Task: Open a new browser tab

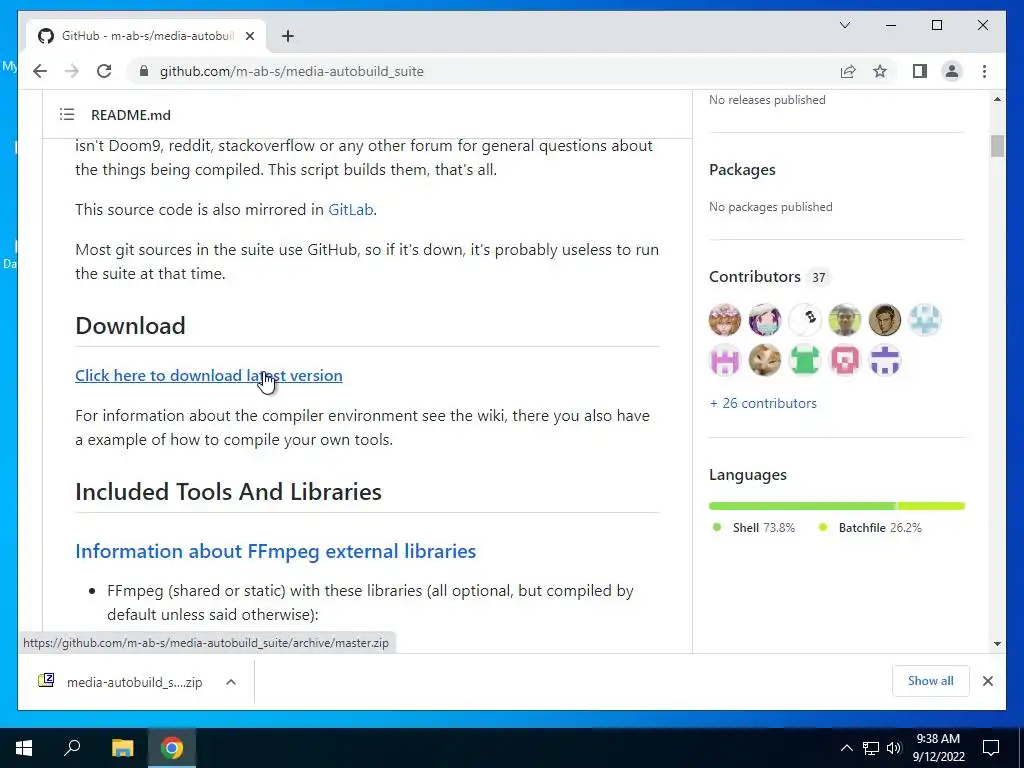Action: tap(287, 36)
